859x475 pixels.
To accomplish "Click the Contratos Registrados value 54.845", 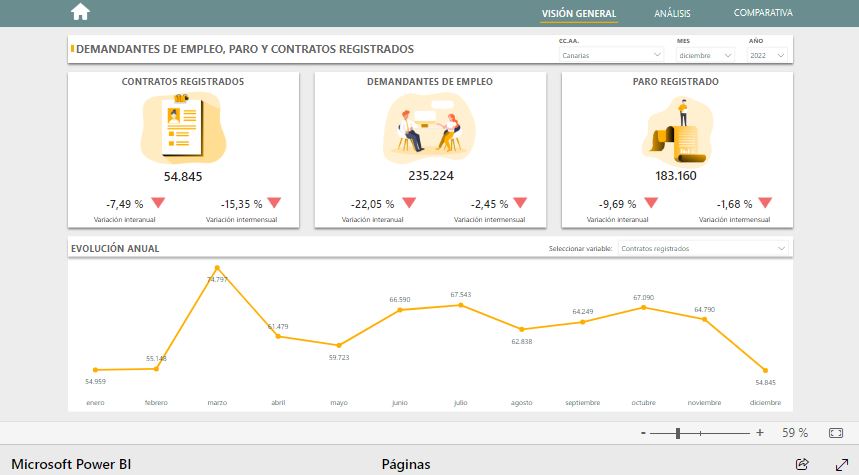I will 183,176.
